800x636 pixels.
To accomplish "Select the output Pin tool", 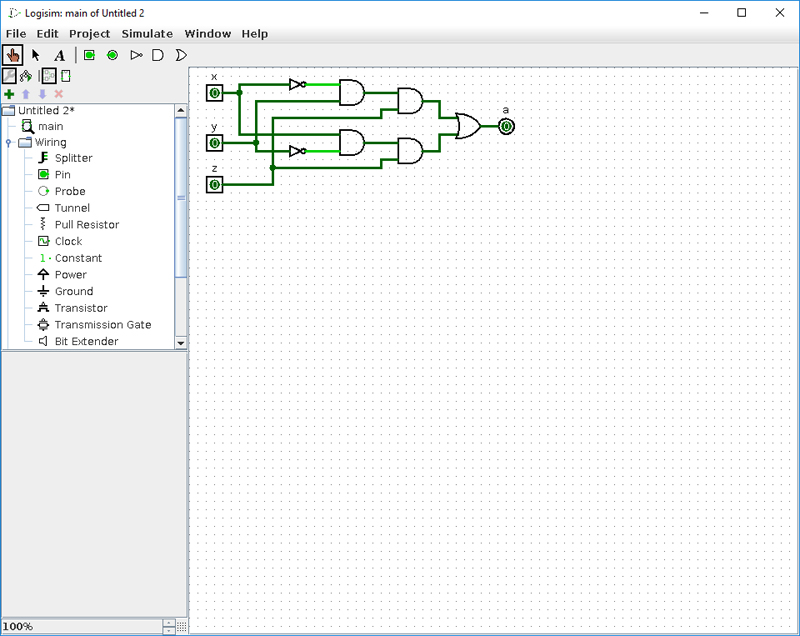I will (x=113, y=55).
